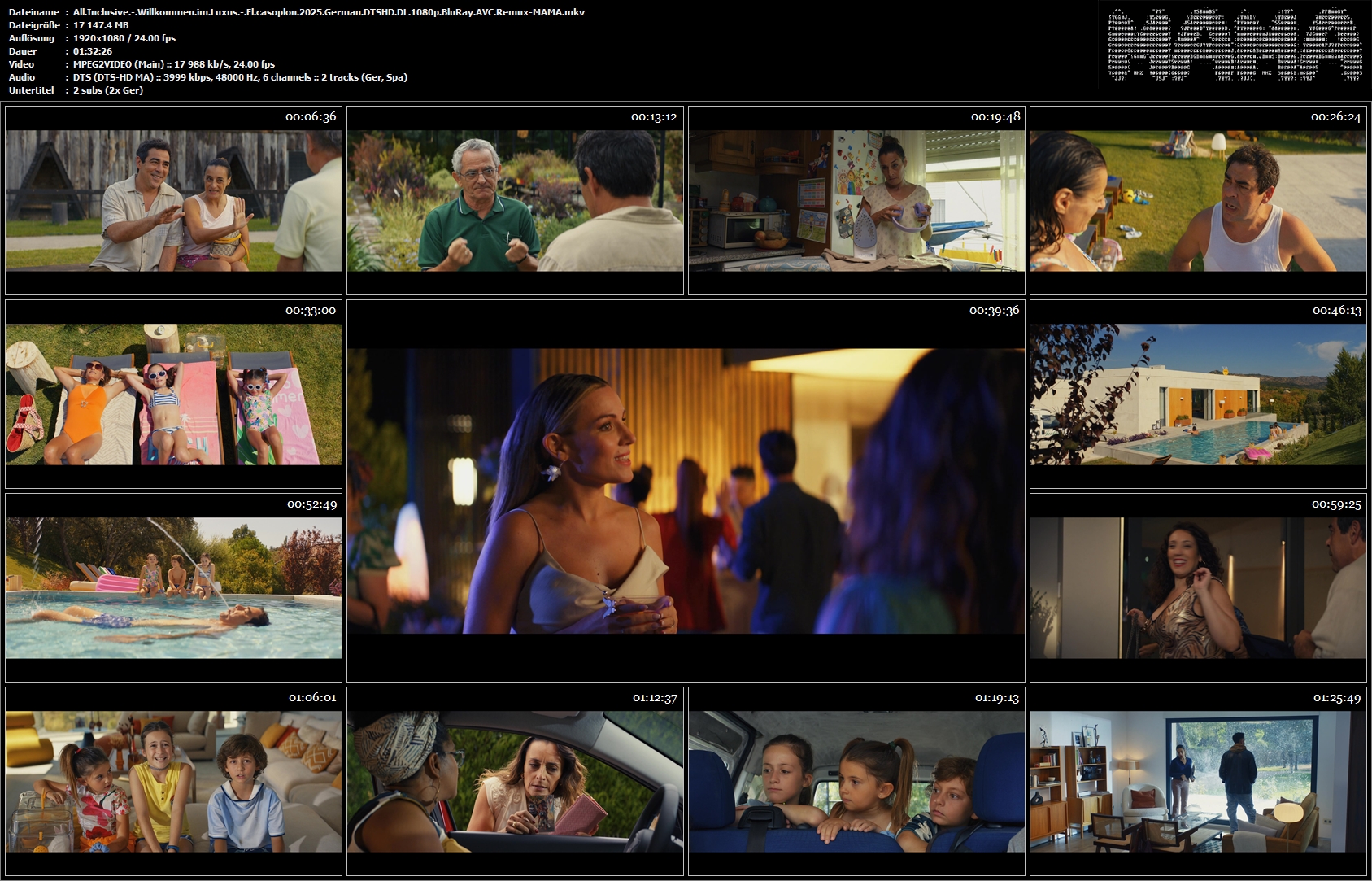Click the Video label
The image size is (1372, 881).
click(22, 64)
